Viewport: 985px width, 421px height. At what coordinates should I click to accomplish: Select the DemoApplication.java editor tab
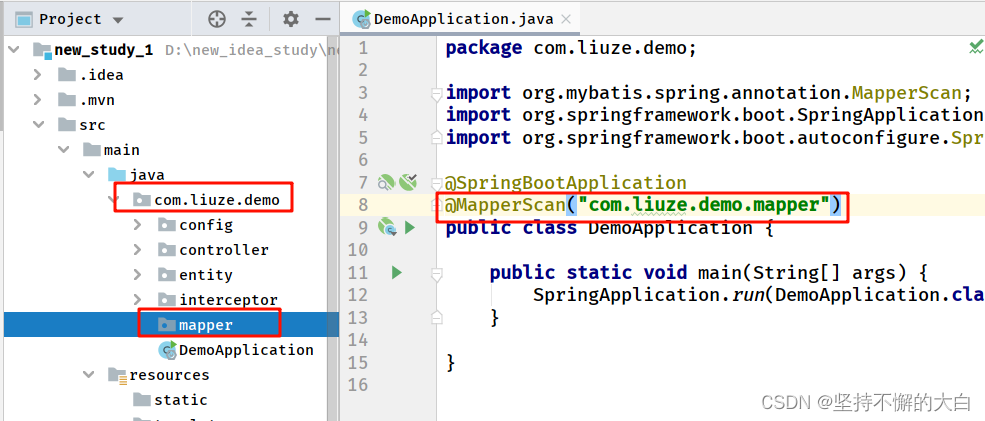(x=463, y=19)
